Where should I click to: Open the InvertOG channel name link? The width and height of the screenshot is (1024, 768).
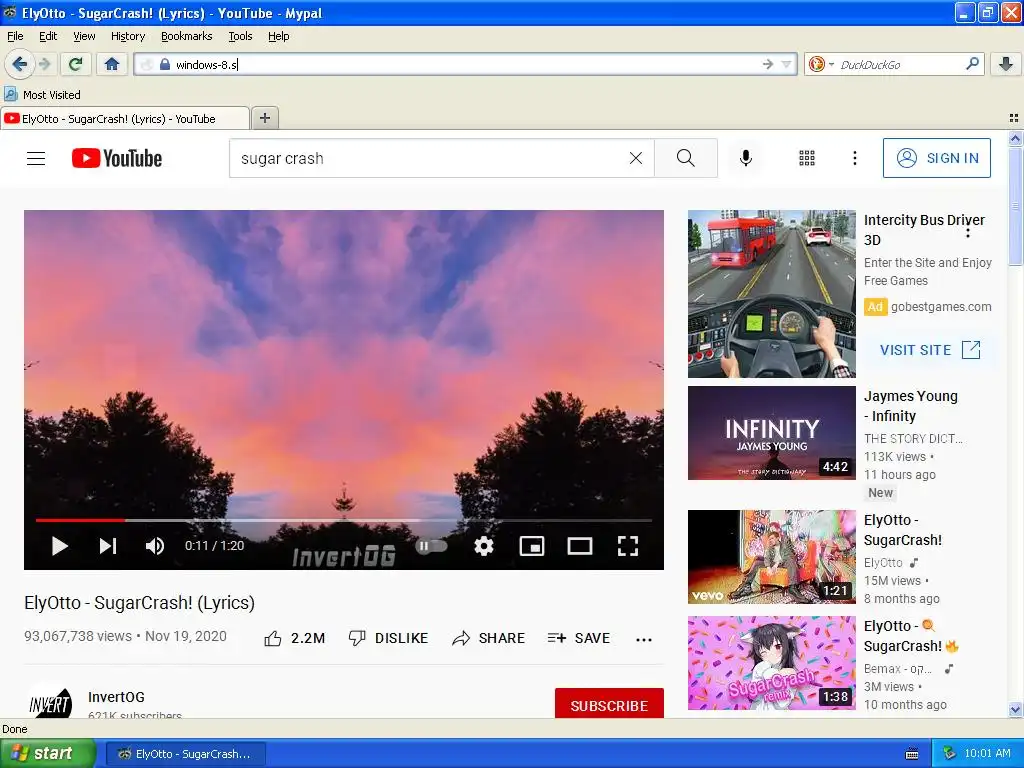click(x=116, y=697)
